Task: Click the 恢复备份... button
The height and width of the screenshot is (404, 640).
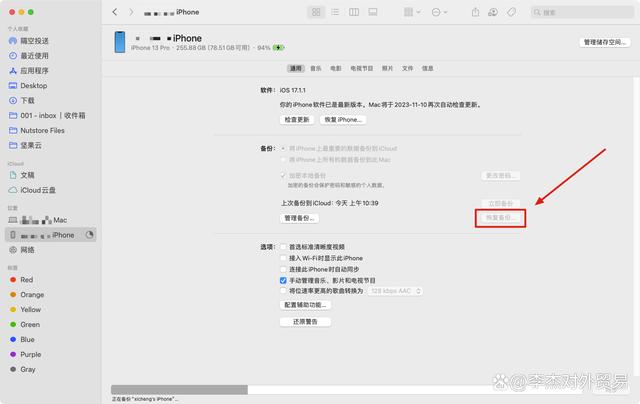Action: 500,218
